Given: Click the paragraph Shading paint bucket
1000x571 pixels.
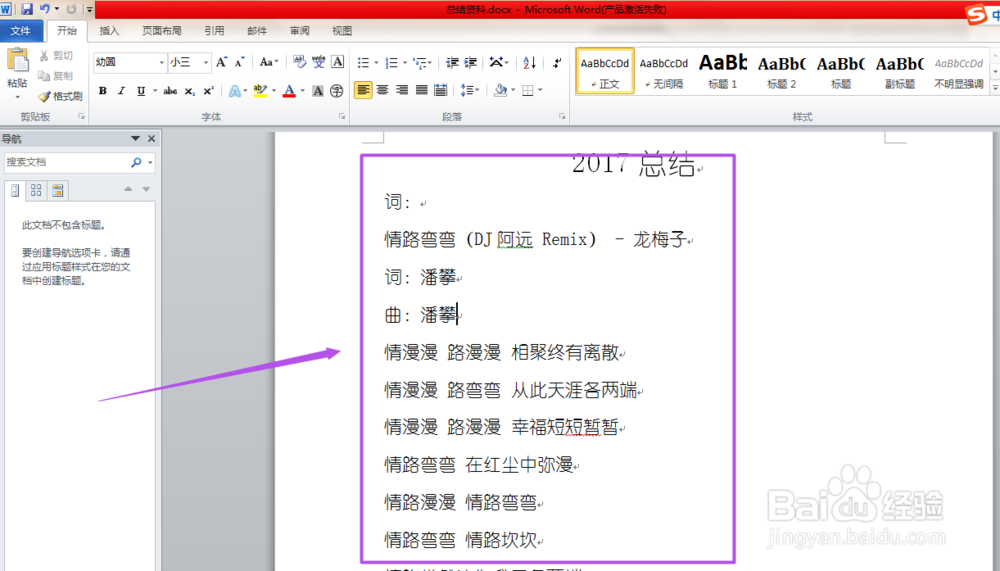Looking at the screenshot, I should (x=501, y=90).
